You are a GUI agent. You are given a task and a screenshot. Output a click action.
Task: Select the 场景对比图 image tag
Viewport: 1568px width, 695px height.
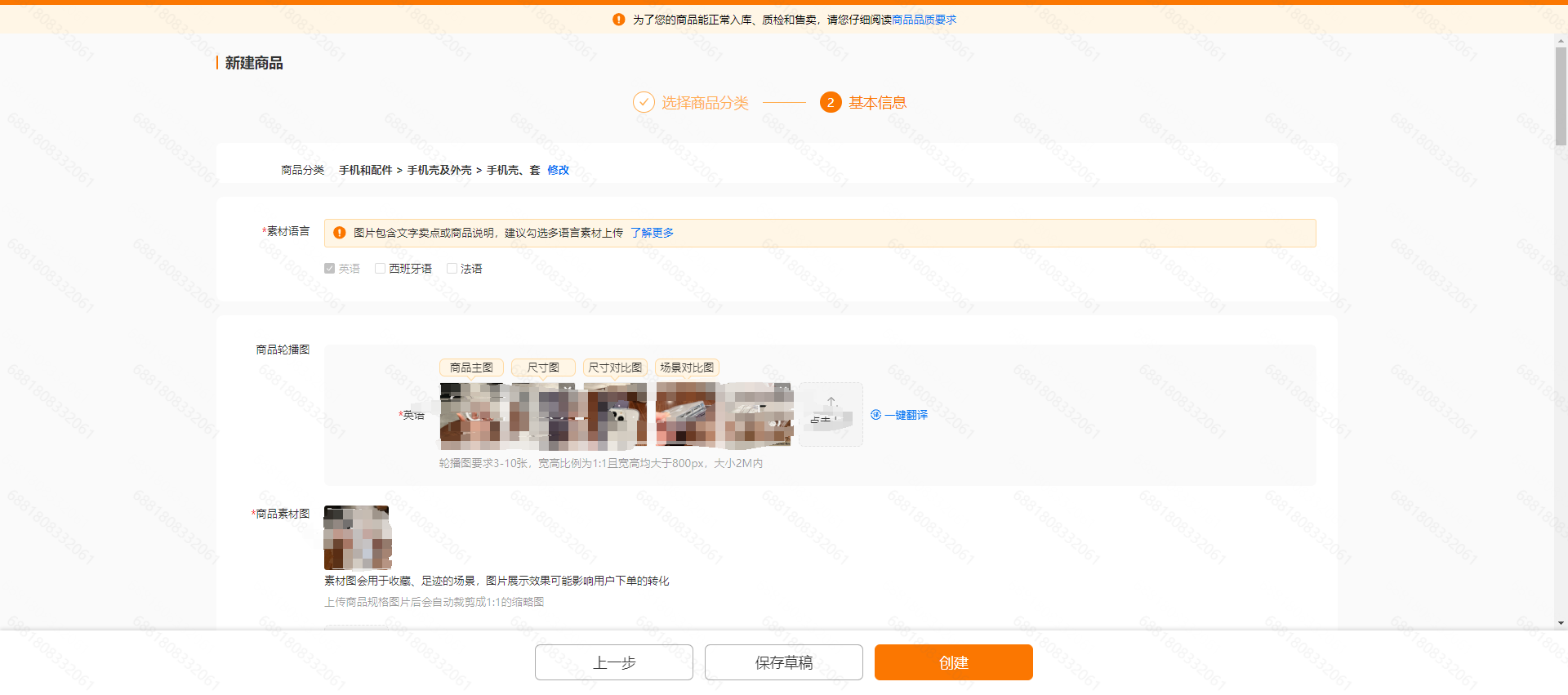tap(687, 368)
